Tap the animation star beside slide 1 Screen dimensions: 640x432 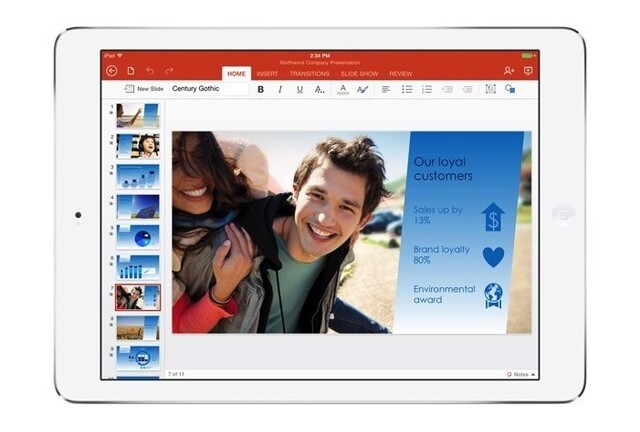(x=111, y=112)
